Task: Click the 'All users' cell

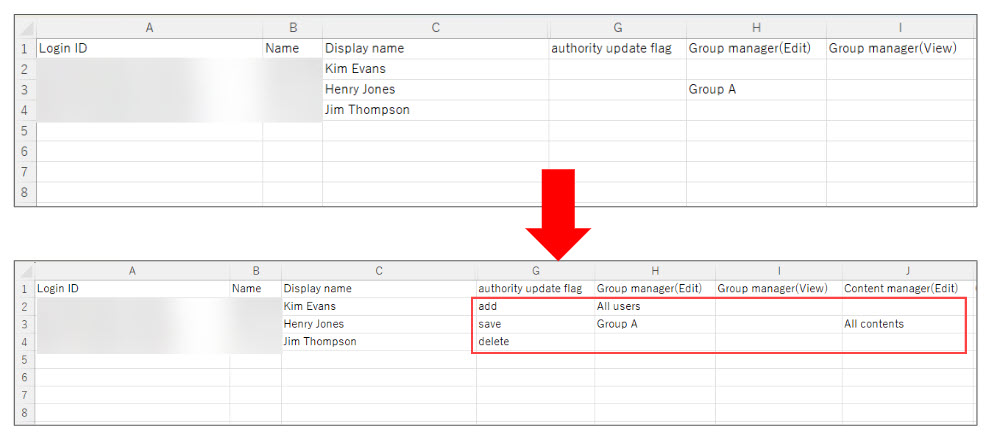Action: pyautogui.click(x=654, y=307)
